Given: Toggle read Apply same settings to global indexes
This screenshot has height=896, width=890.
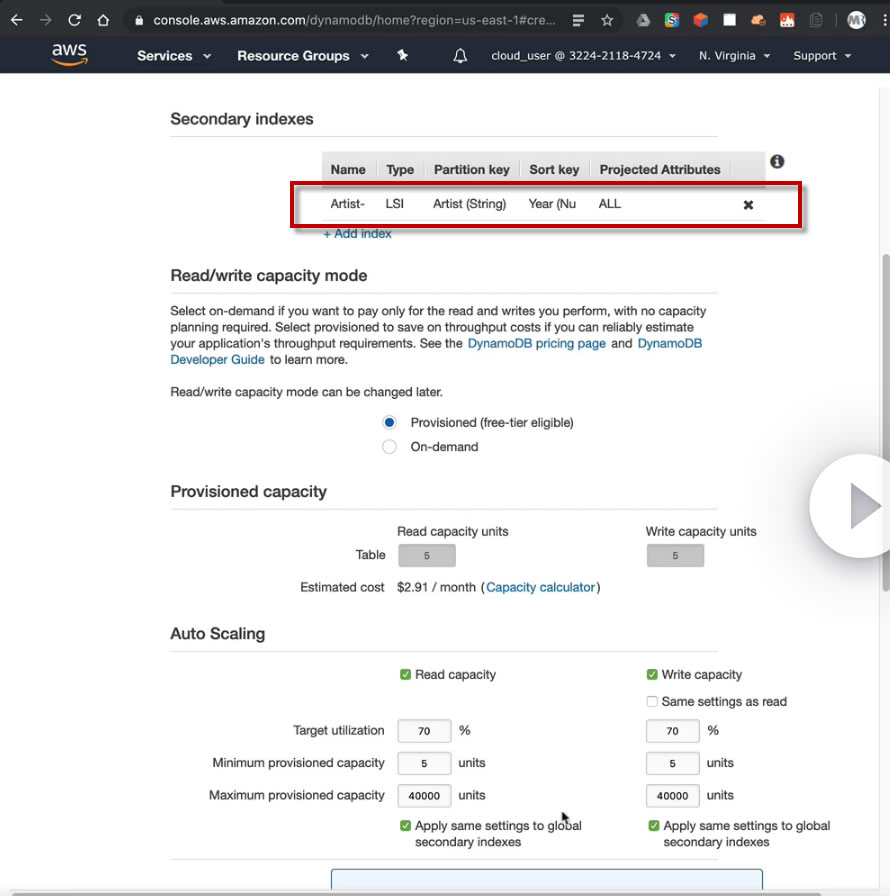Looking at the screenshot, I should tap(406, 826).
